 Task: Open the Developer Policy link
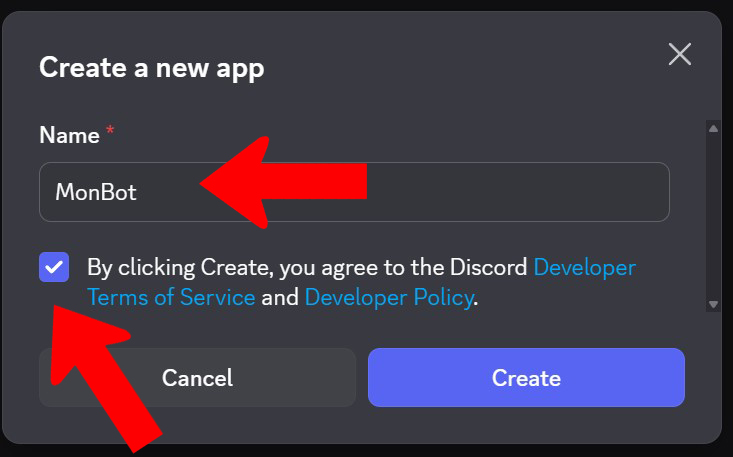coord(388,298)
